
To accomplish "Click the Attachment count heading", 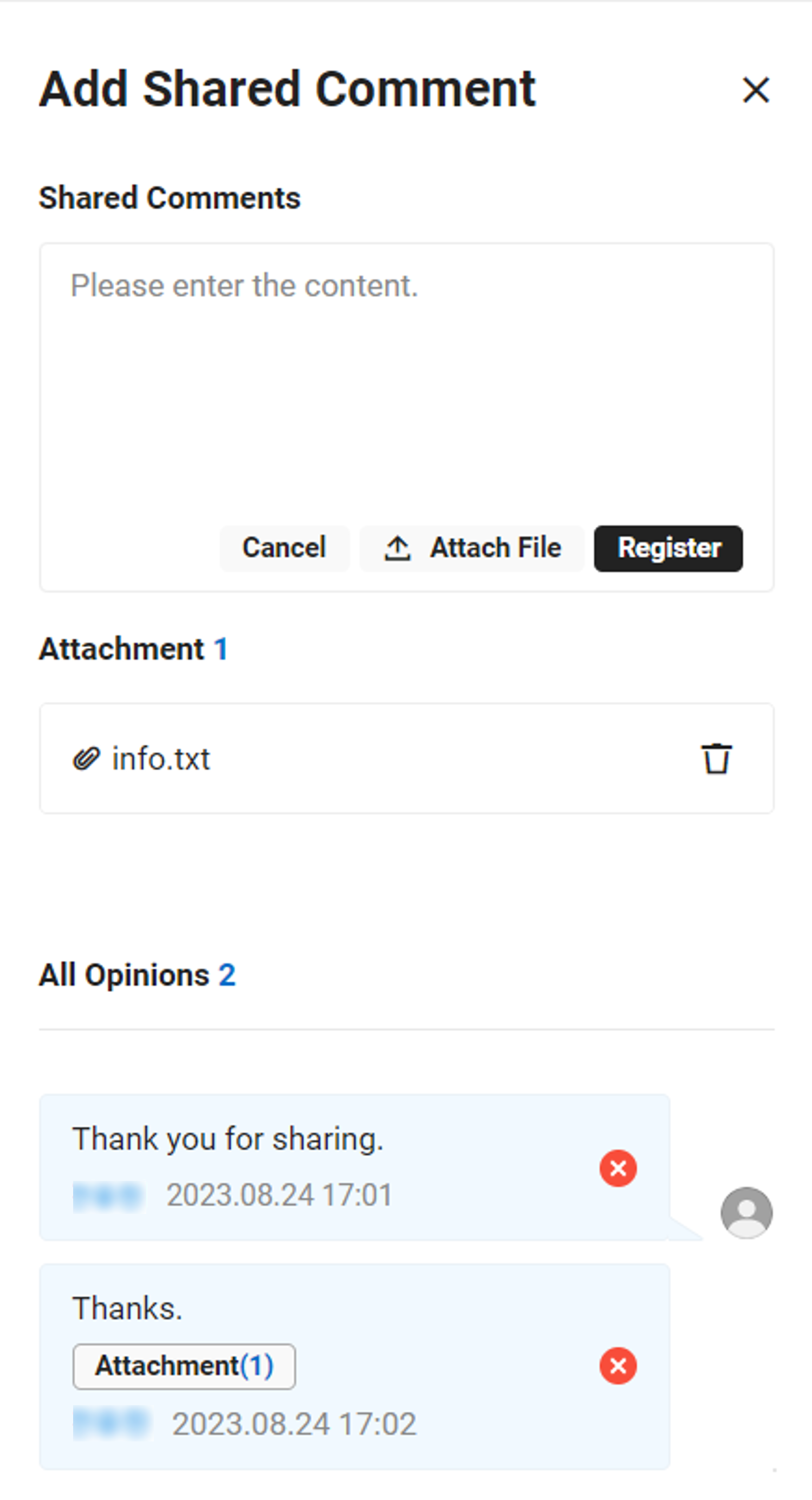I will pyautogui.click(x=133, y=649).
